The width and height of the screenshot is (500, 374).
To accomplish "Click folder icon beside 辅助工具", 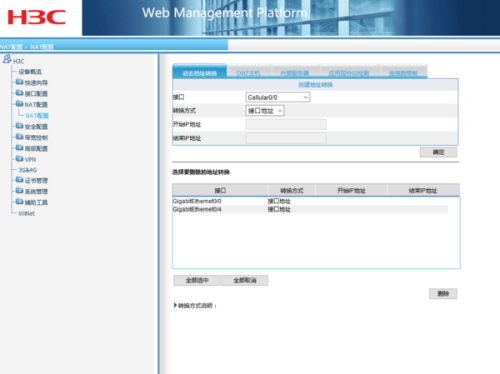I will [20, 202].
